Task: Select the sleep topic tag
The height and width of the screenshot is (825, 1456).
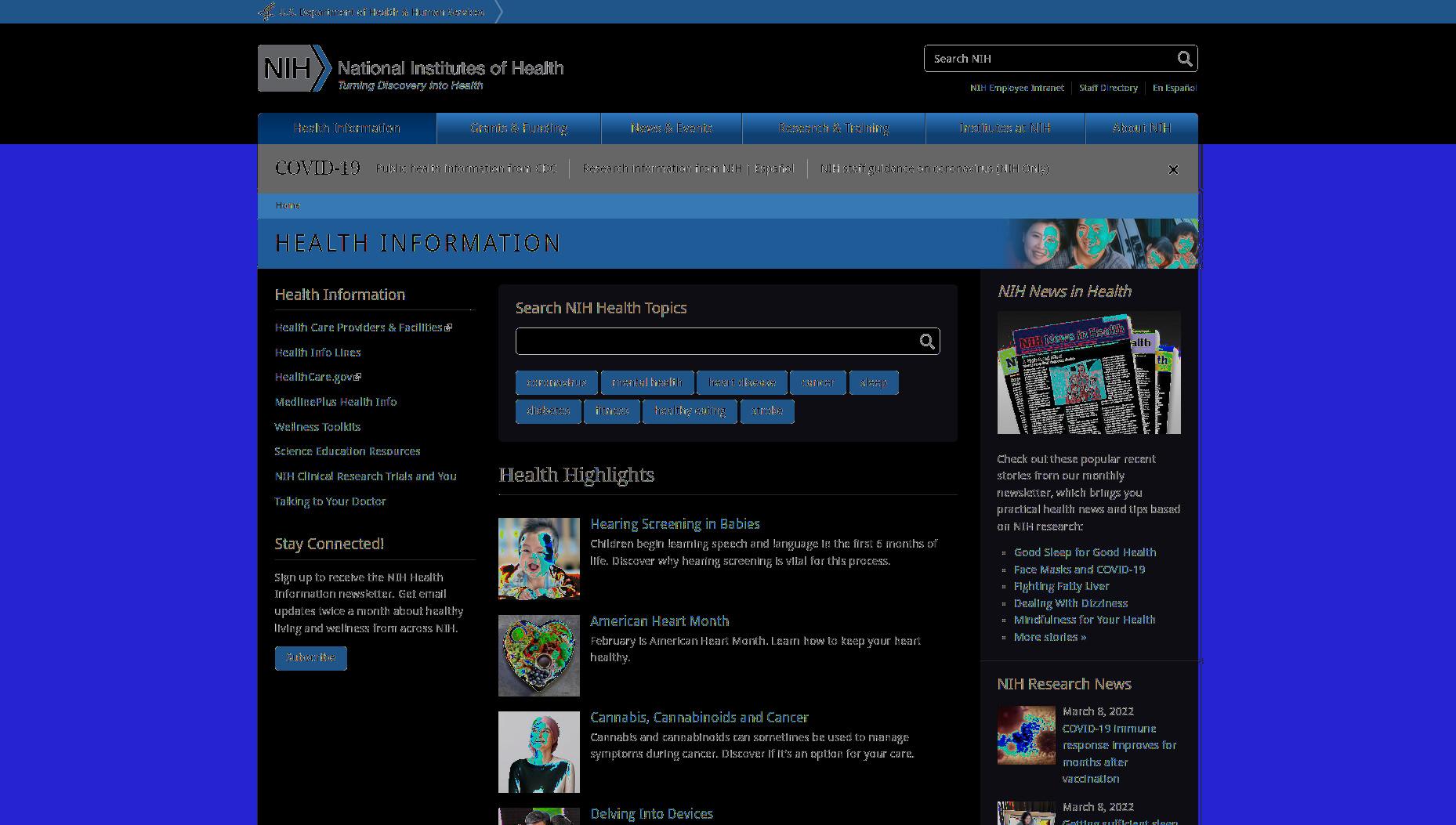Action: pos(874,382)
